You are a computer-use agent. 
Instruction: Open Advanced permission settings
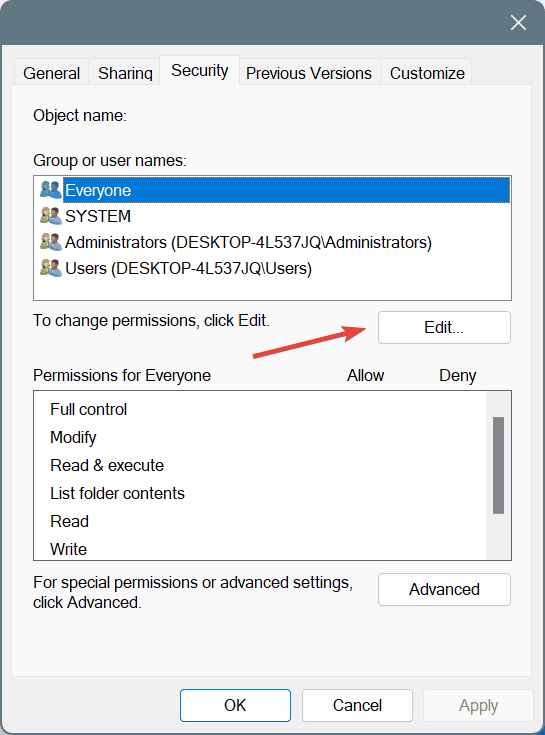pos(444,589)
